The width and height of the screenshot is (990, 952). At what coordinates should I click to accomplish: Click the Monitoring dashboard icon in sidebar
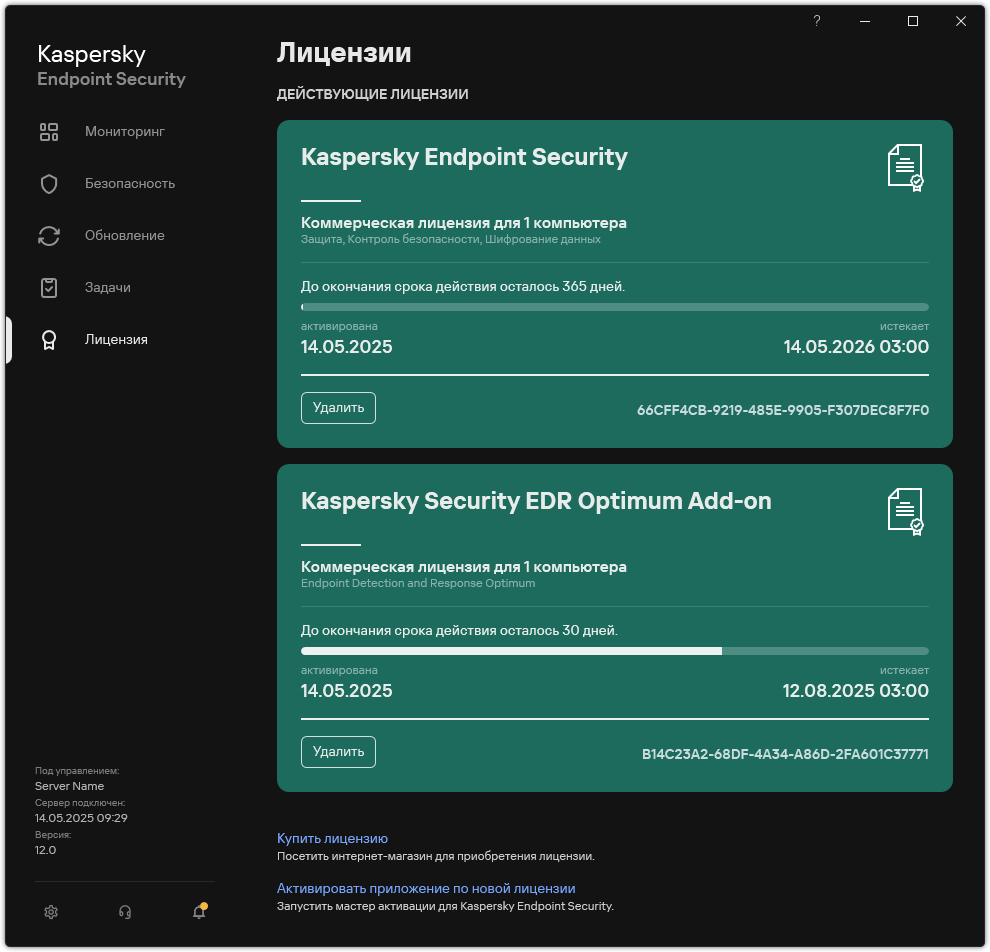49,132
